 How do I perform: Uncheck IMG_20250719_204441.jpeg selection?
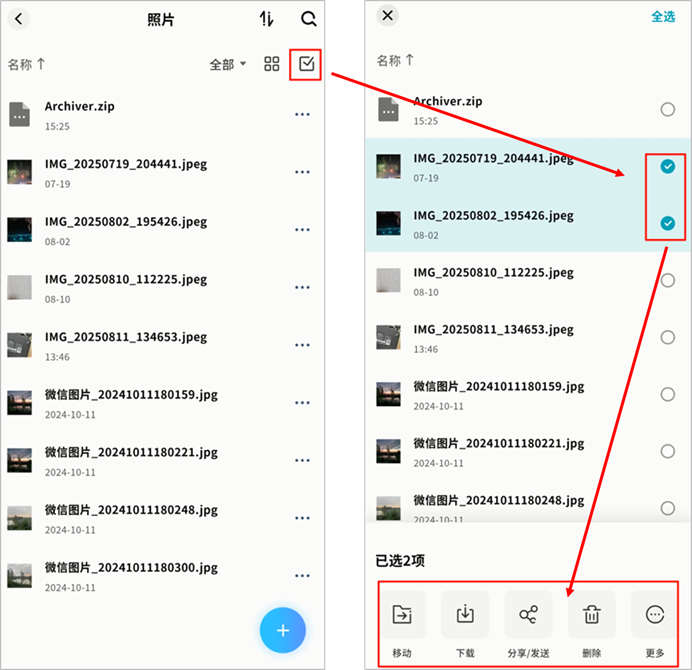[668, 167]
